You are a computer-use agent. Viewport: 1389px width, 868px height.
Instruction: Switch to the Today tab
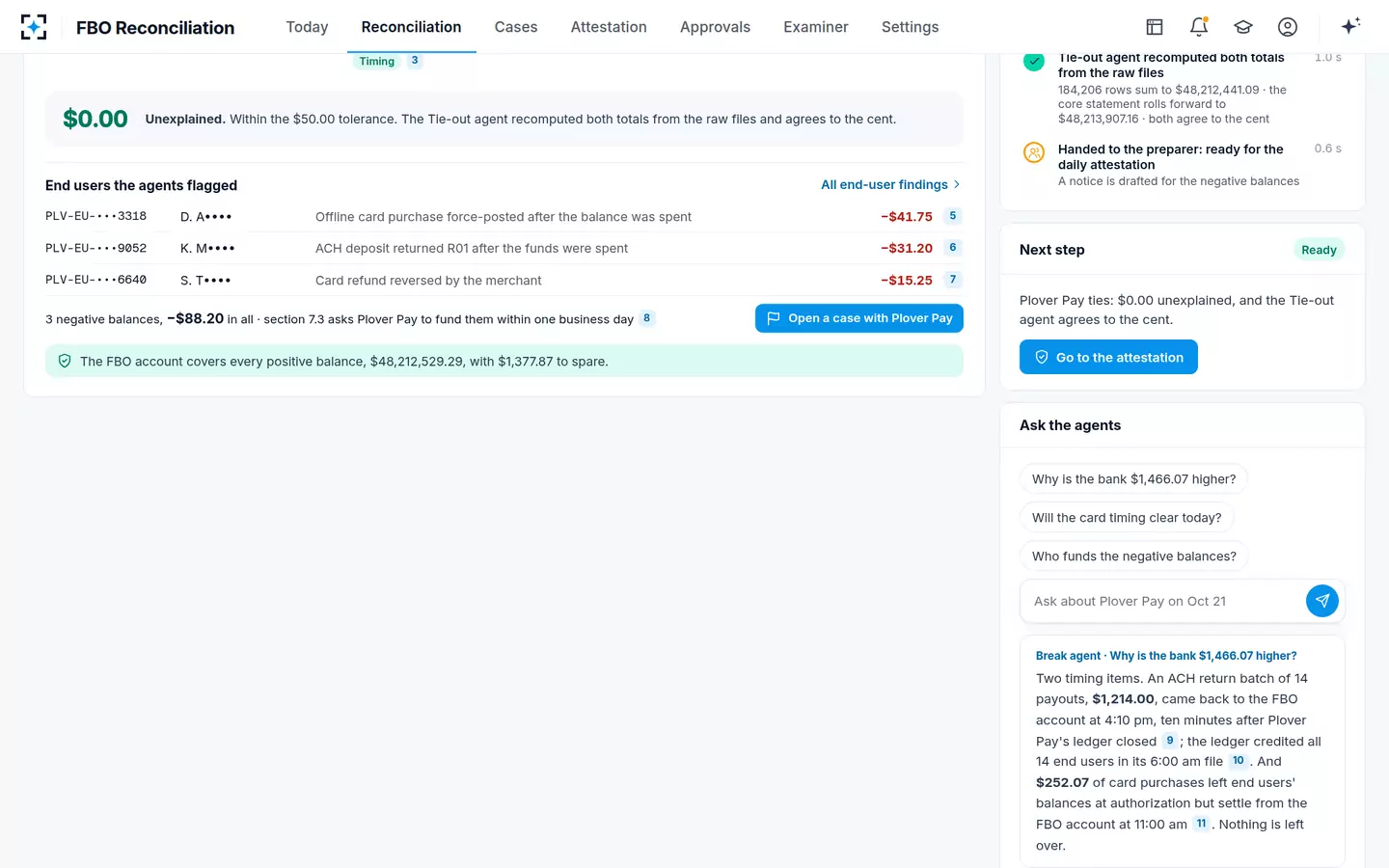307,27
